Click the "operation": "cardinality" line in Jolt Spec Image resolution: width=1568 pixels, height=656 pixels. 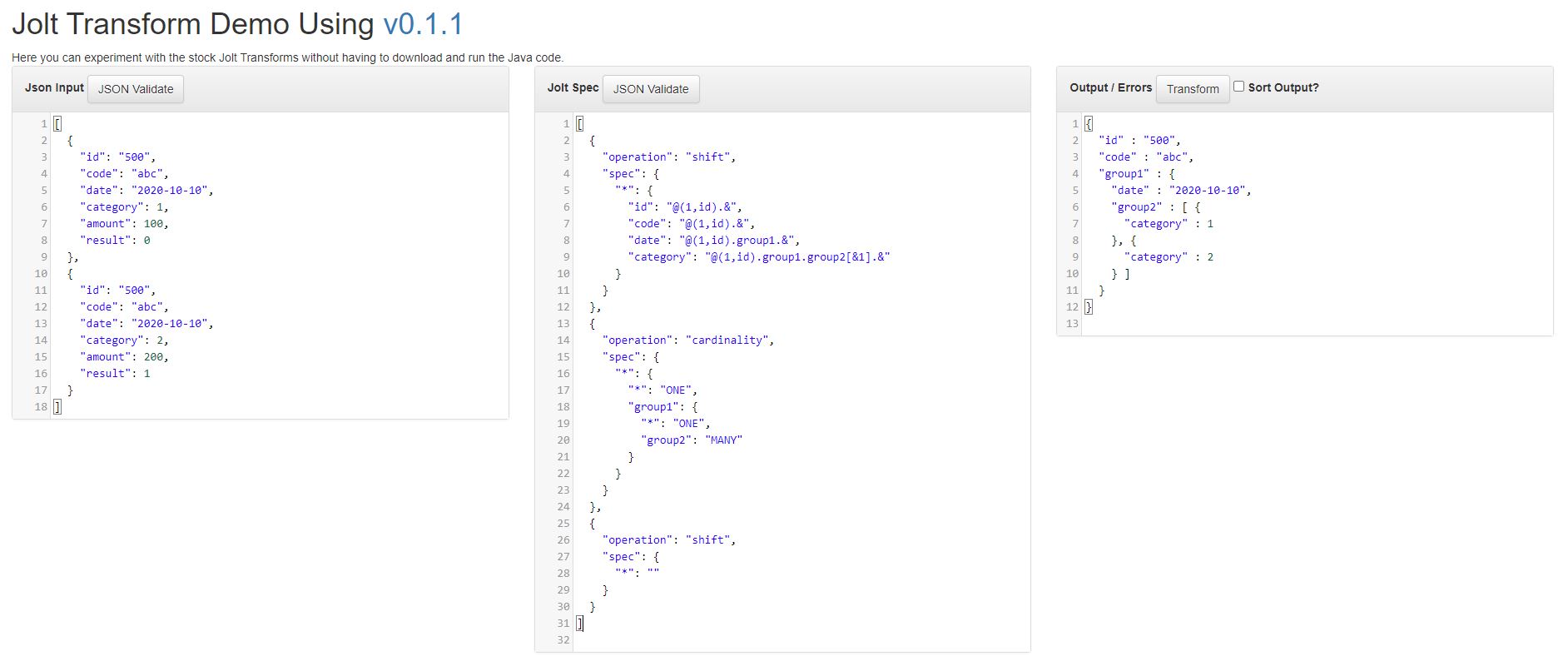coord(688,340)
